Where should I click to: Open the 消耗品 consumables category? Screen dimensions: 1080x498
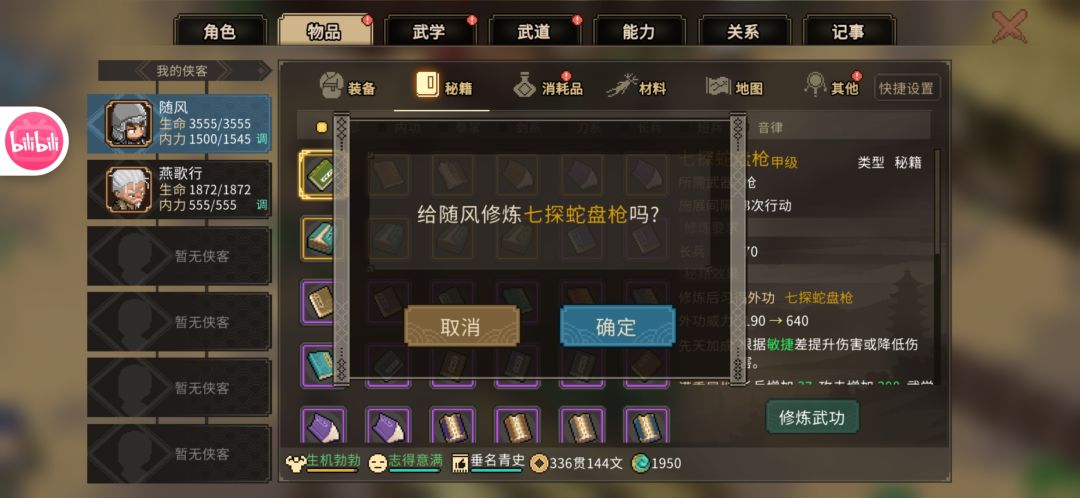click(x=548, y=87)
